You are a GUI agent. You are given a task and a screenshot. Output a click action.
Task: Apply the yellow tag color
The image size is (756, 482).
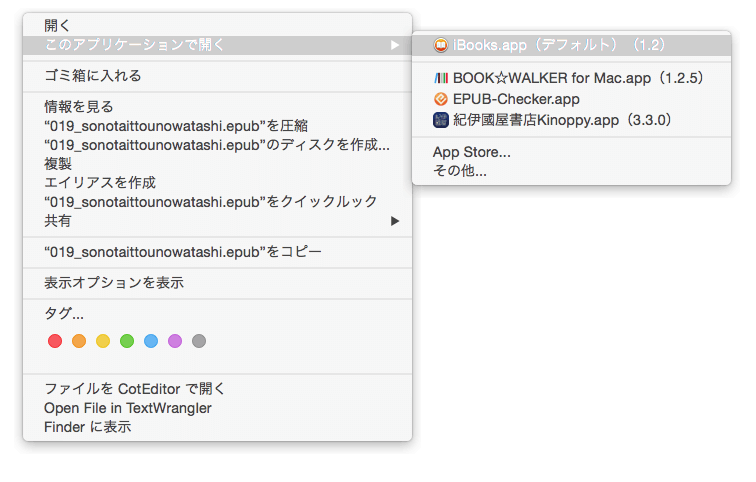[x=103, y=341]
